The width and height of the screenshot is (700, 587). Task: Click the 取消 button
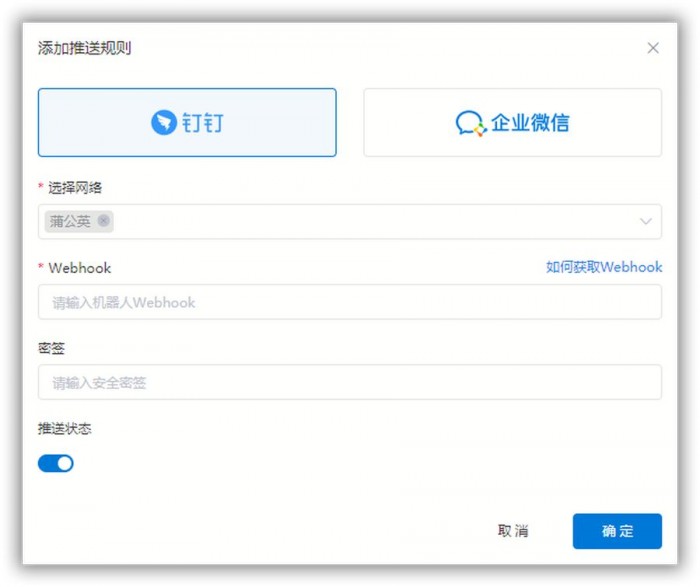(x=513, y=531)
